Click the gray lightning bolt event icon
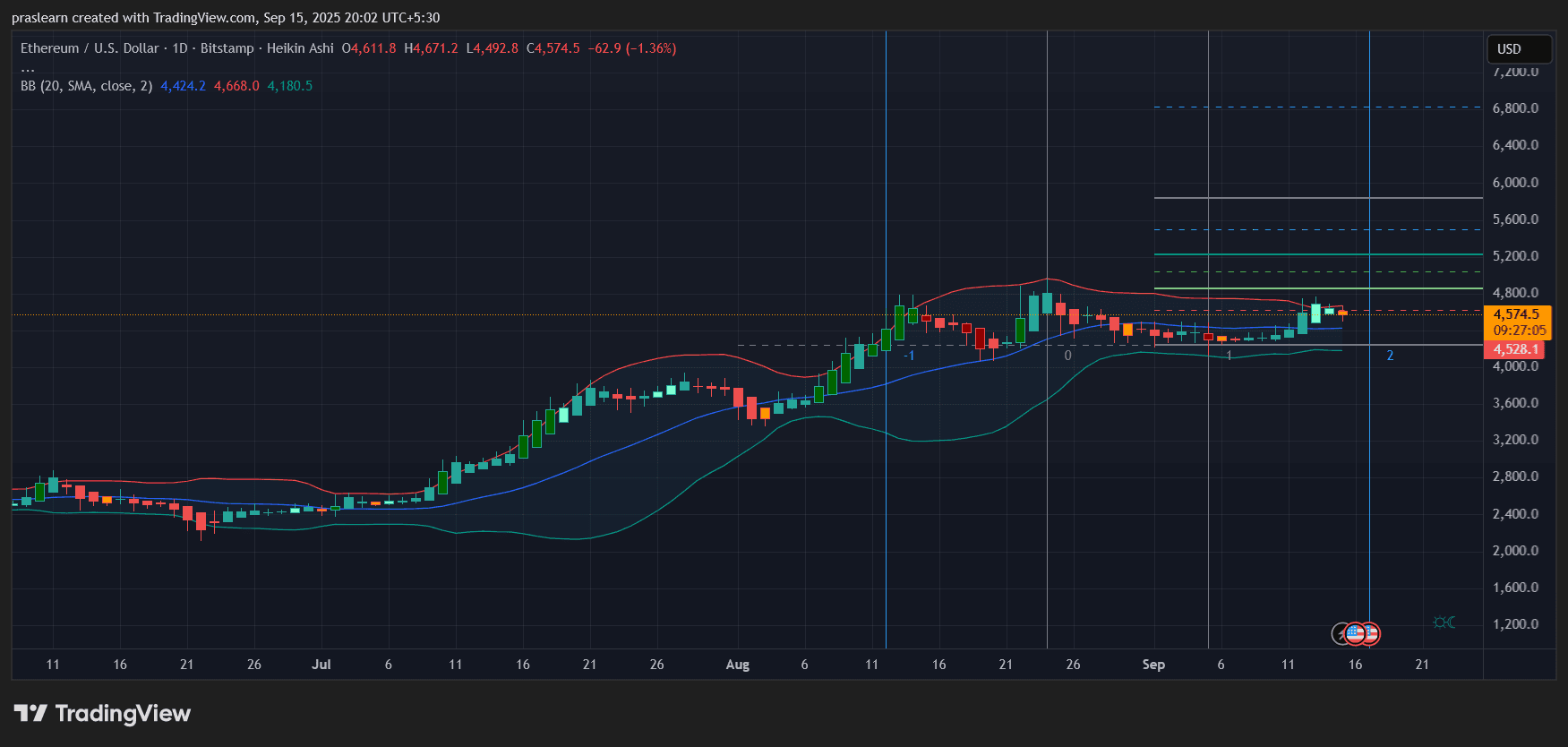Screen dimensions: 1568x747 point(1341,634)
